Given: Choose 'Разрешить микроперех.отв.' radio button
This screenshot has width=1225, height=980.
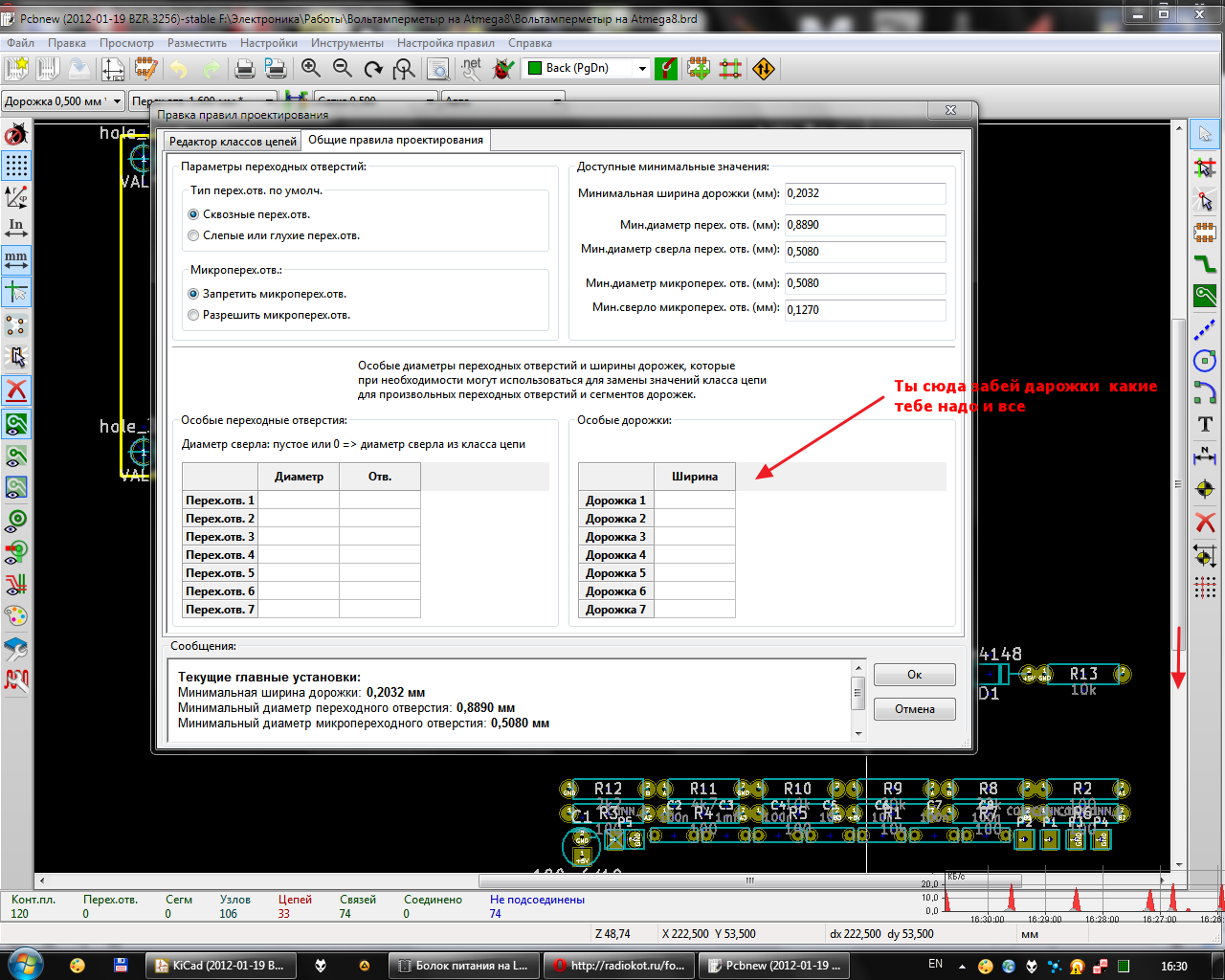Looking at the screenshot, I should (x=194, y=316).
